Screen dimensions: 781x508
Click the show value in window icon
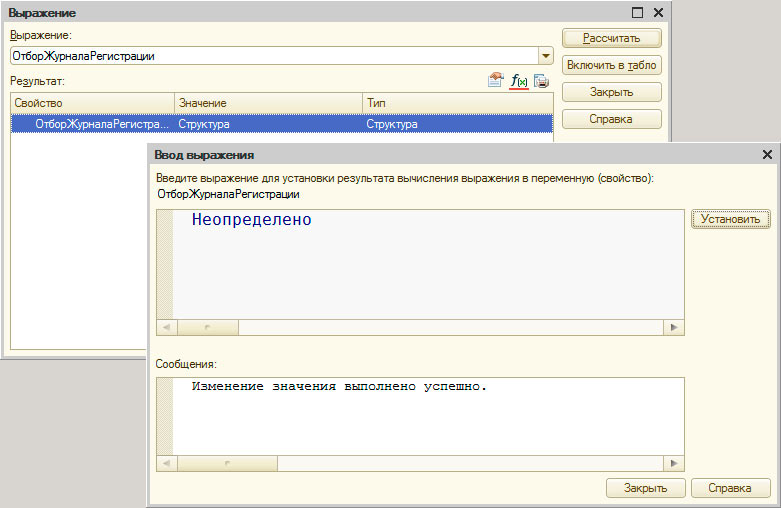click(495, 80)
